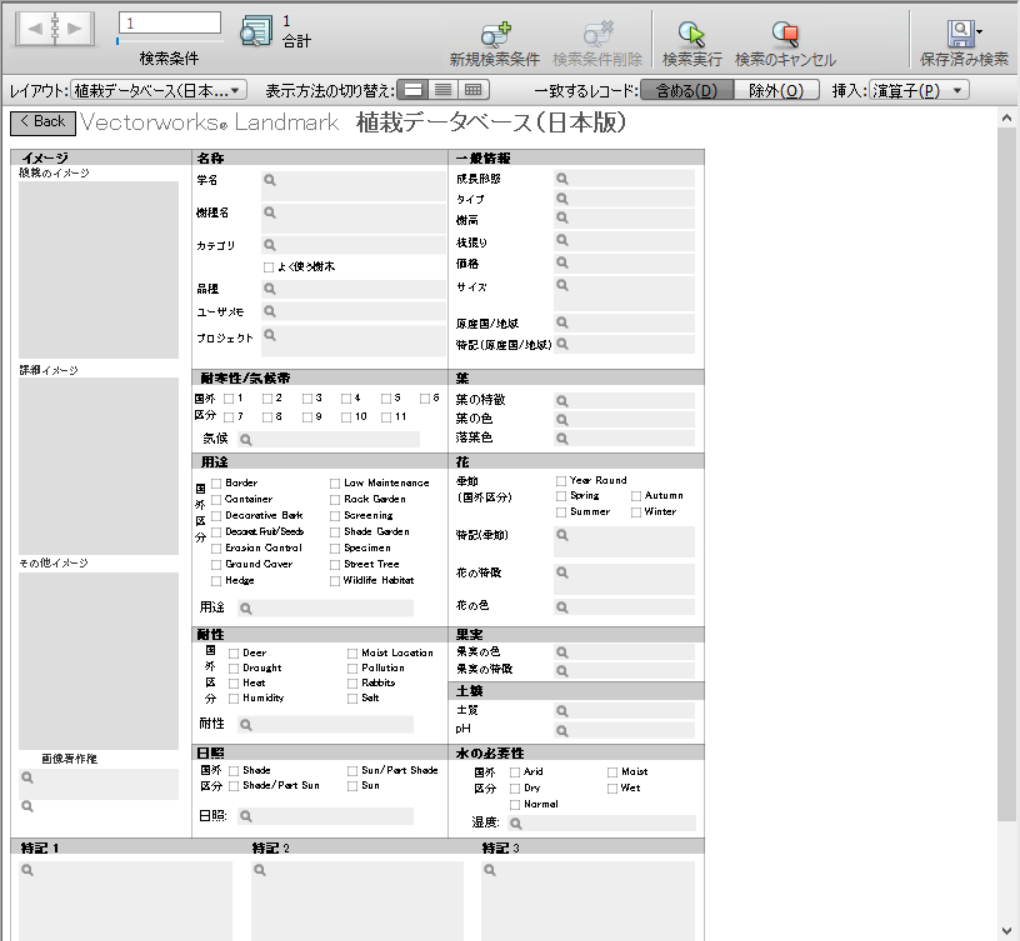Enable the よく使う樹木 checkbox
Viewport: 1020px width, 941px height.
coord(268,267)
